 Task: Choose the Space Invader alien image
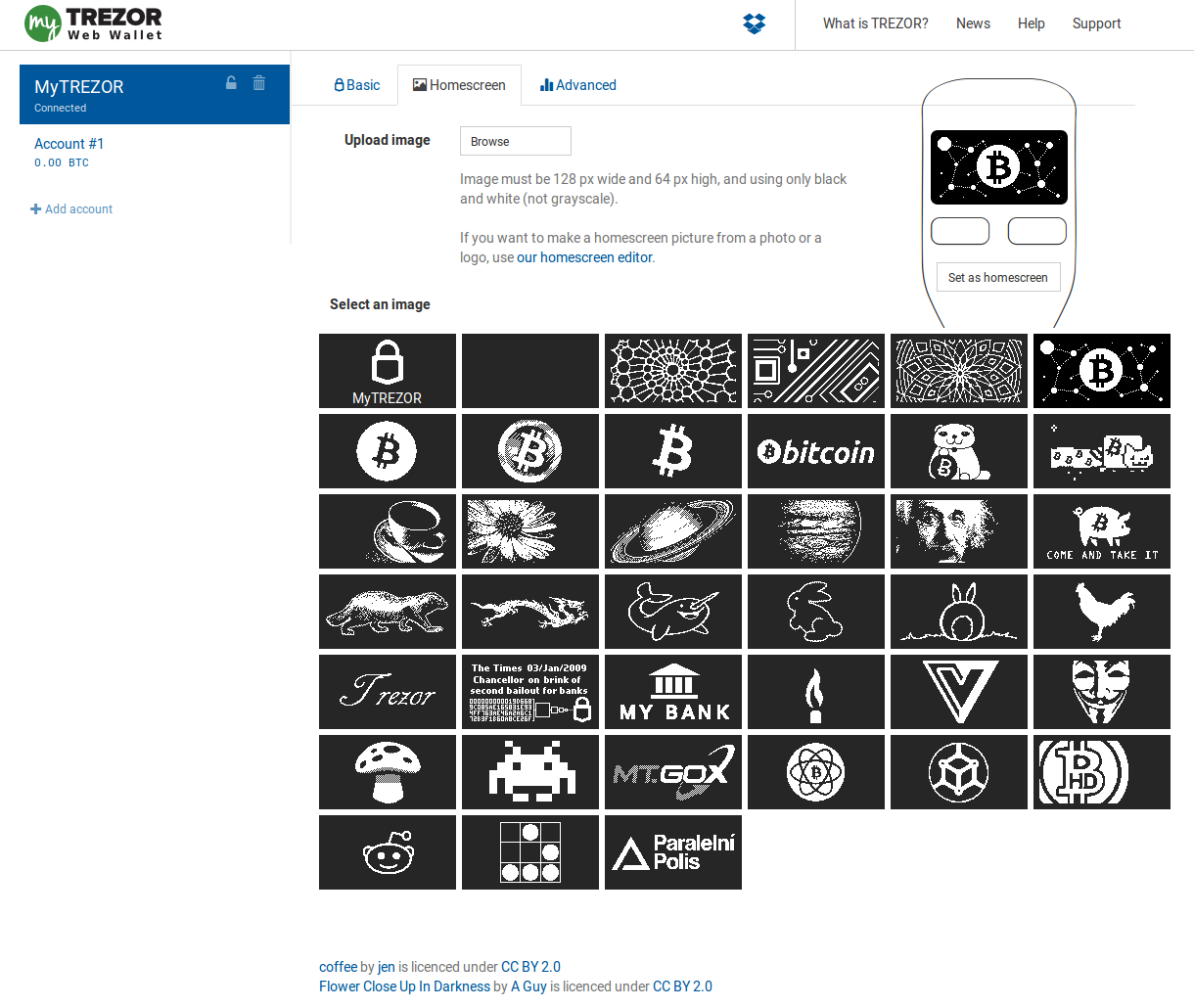click(x=529, y=772)
